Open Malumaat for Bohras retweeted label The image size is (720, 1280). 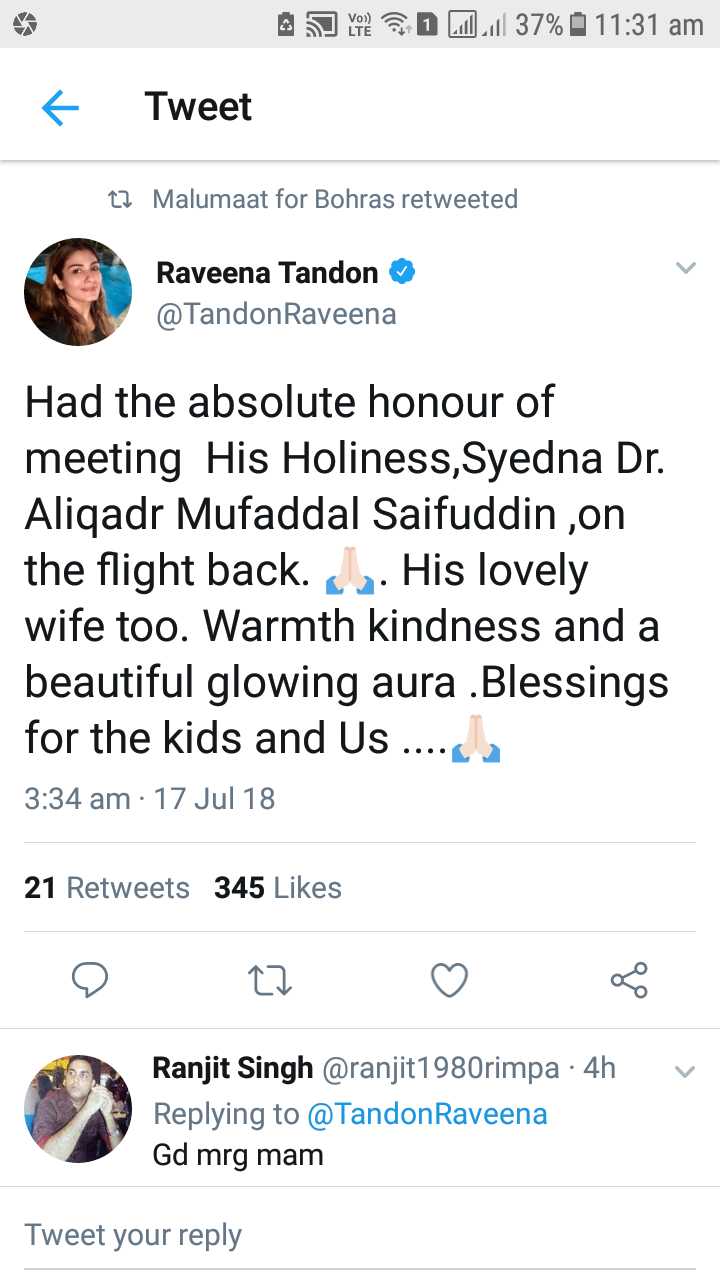pos(335,199)
